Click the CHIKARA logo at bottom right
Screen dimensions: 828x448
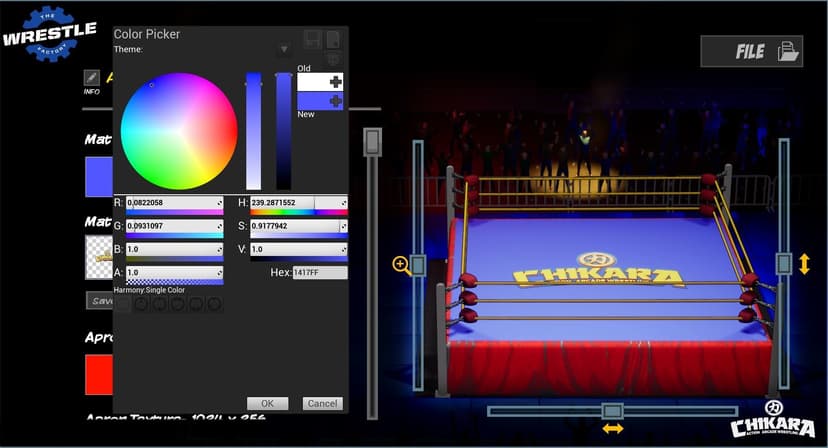coord(773,419)
